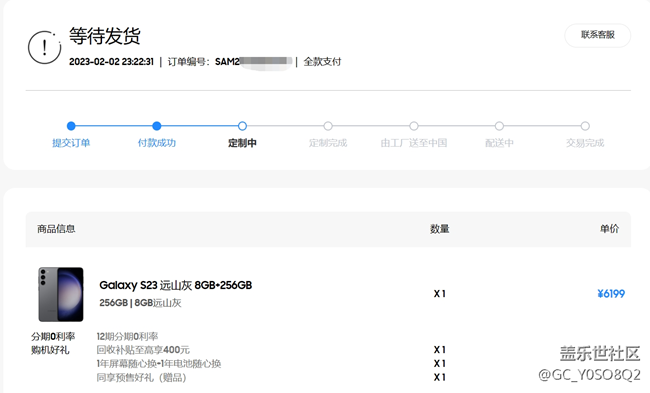
Task: Open the Galaxy S23 product thumbnail
Action: (x=61, y=294)
